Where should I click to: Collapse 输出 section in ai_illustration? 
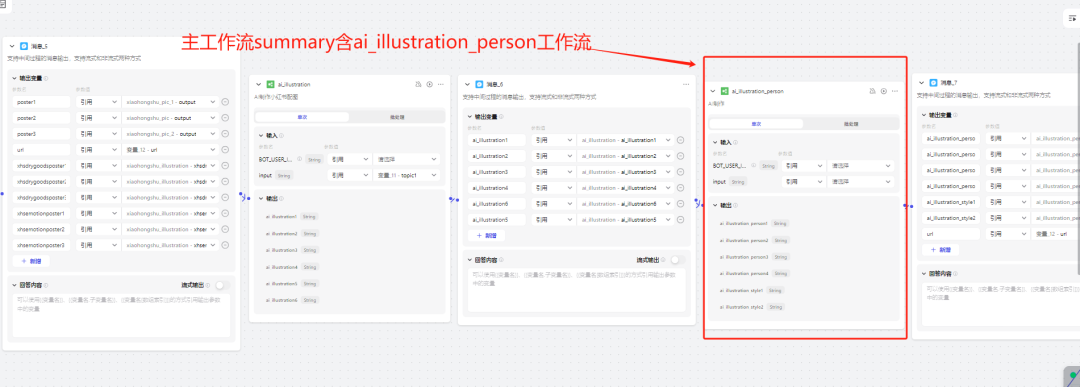[x=261, y=198]
